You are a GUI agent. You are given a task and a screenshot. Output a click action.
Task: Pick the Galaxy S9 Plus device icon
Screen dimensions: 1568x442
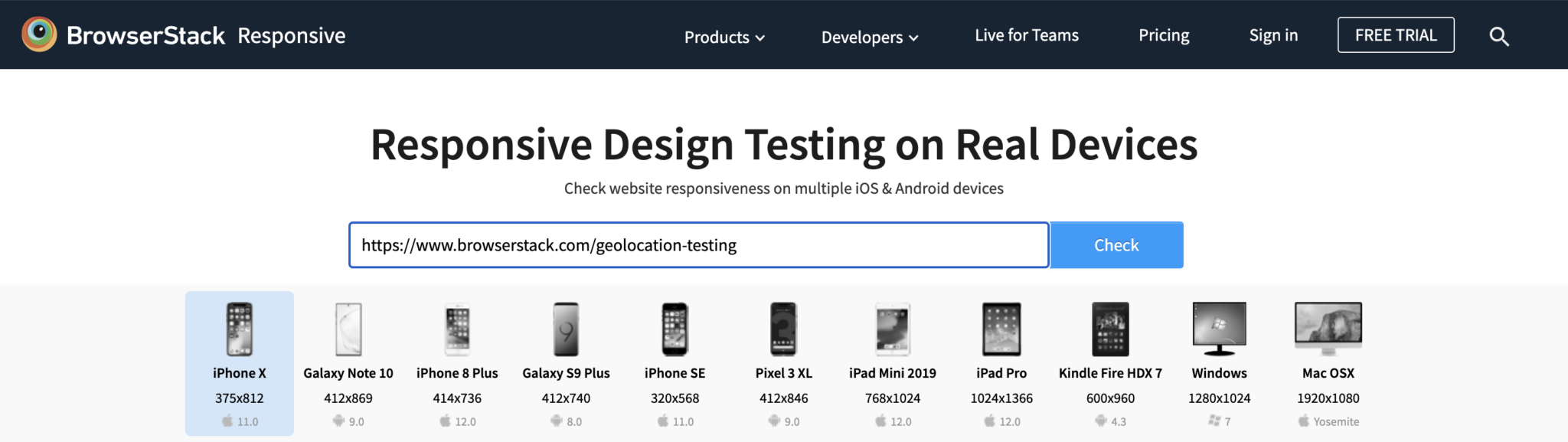pos(566,329)
